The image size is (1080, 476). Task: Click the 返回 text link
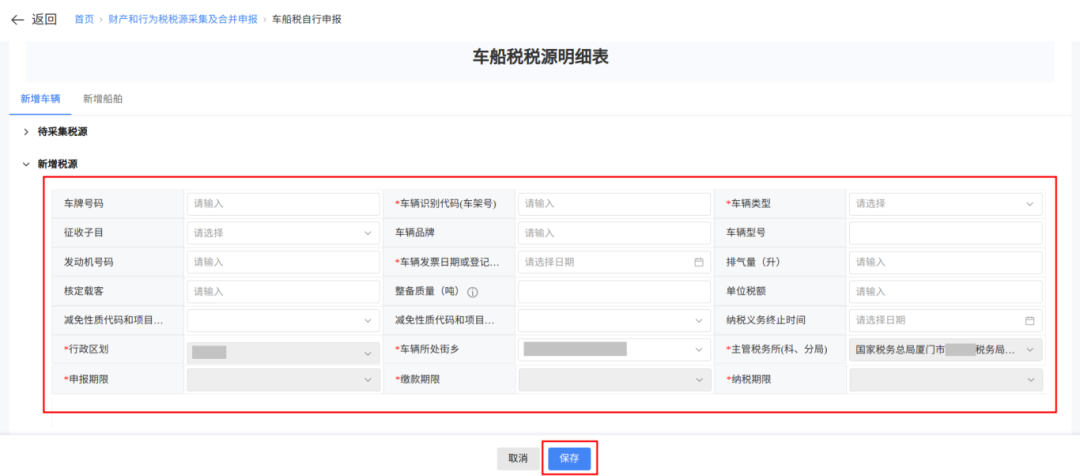[44, 19]
